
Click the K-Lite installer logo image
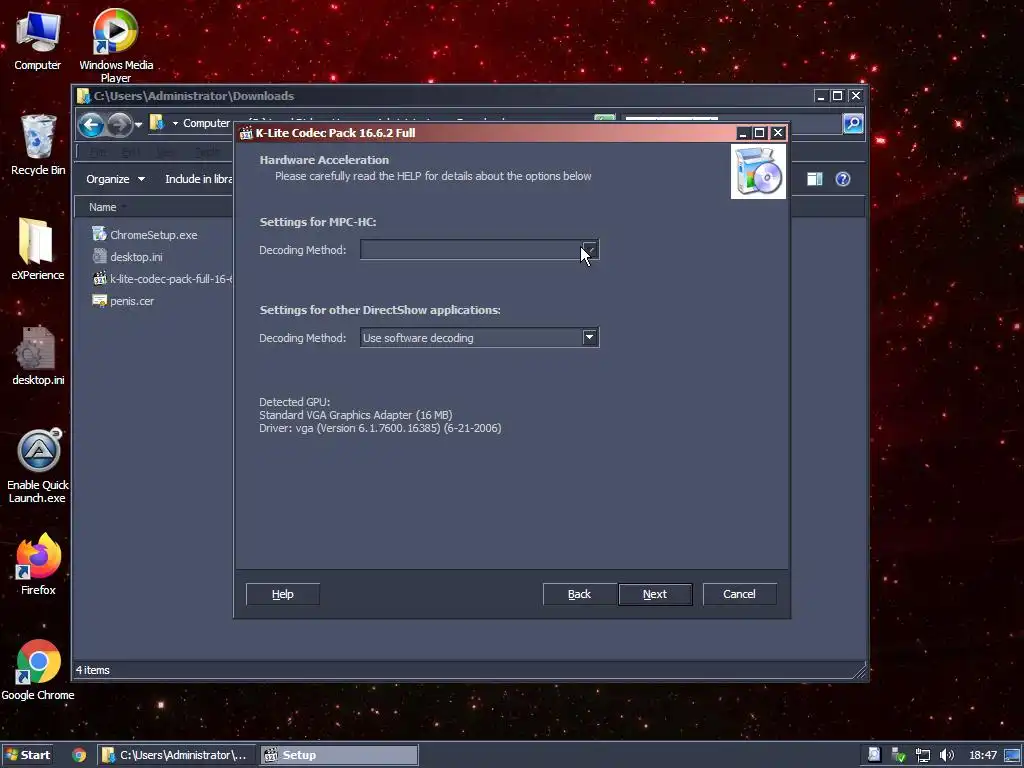pyautogui.click(x=758, y=172)
